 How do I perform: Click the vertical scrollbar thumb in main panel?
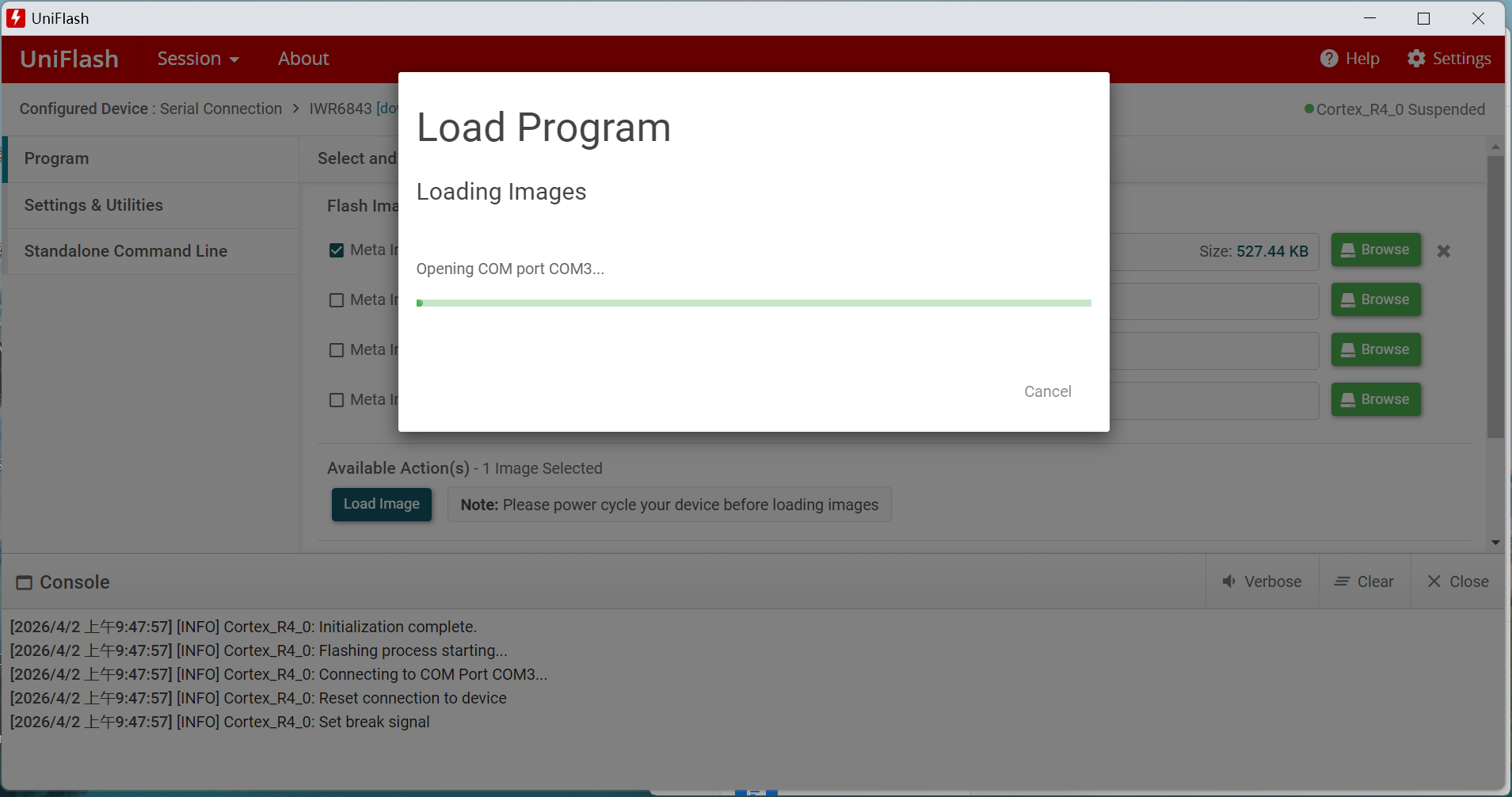click(x=1495, y=297)
